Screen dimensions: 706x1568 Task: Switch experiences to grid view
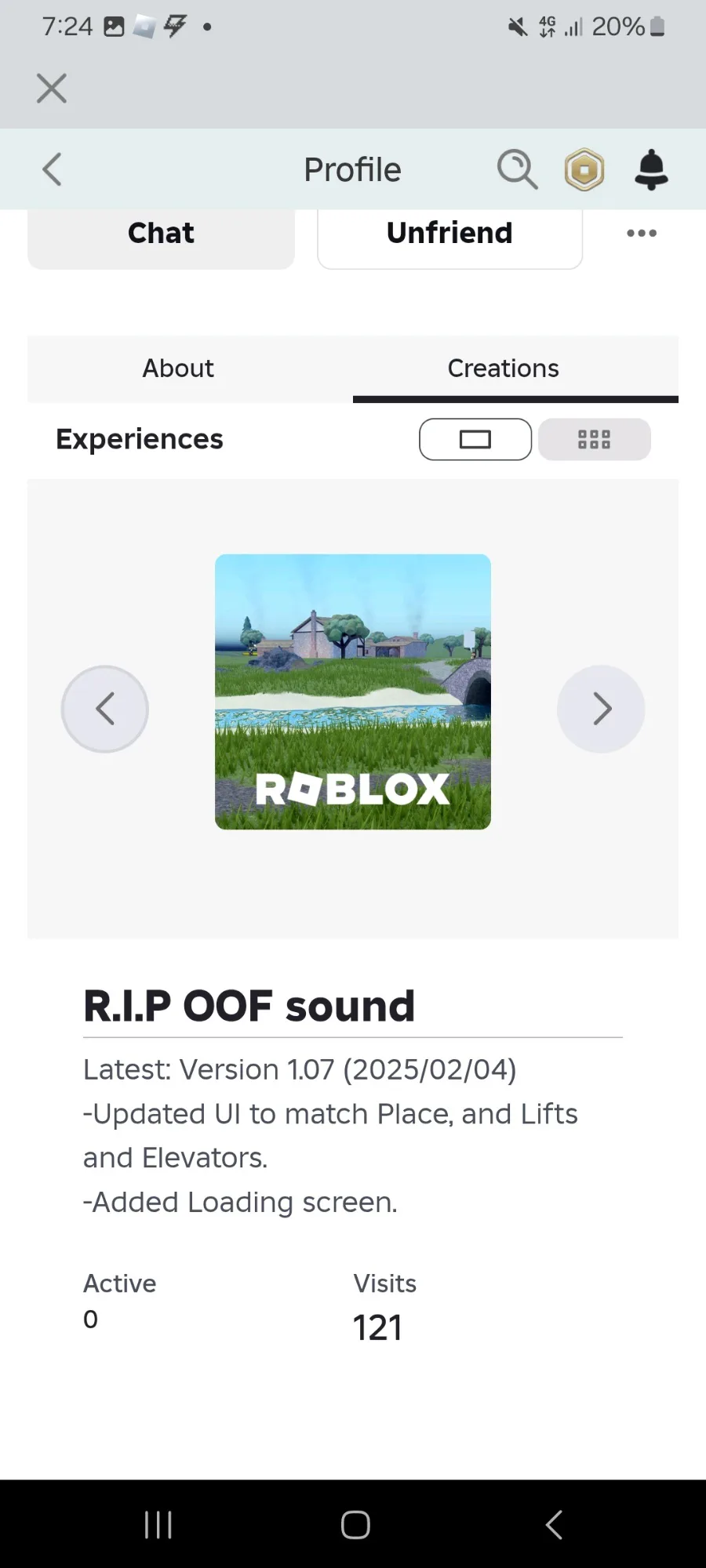[x=595, y=439]
